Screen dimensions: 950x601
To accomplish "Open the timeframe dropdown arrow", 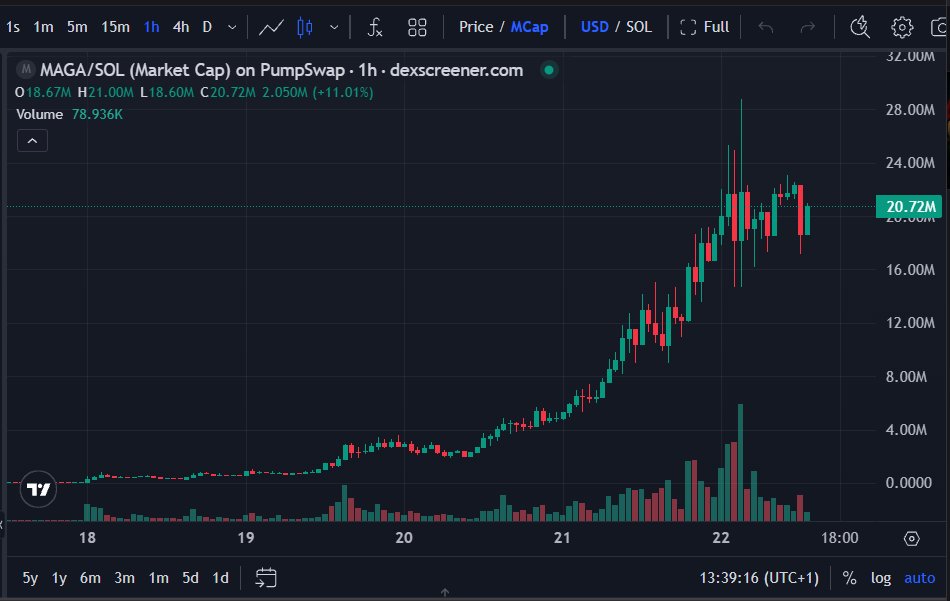I will 232,27.
